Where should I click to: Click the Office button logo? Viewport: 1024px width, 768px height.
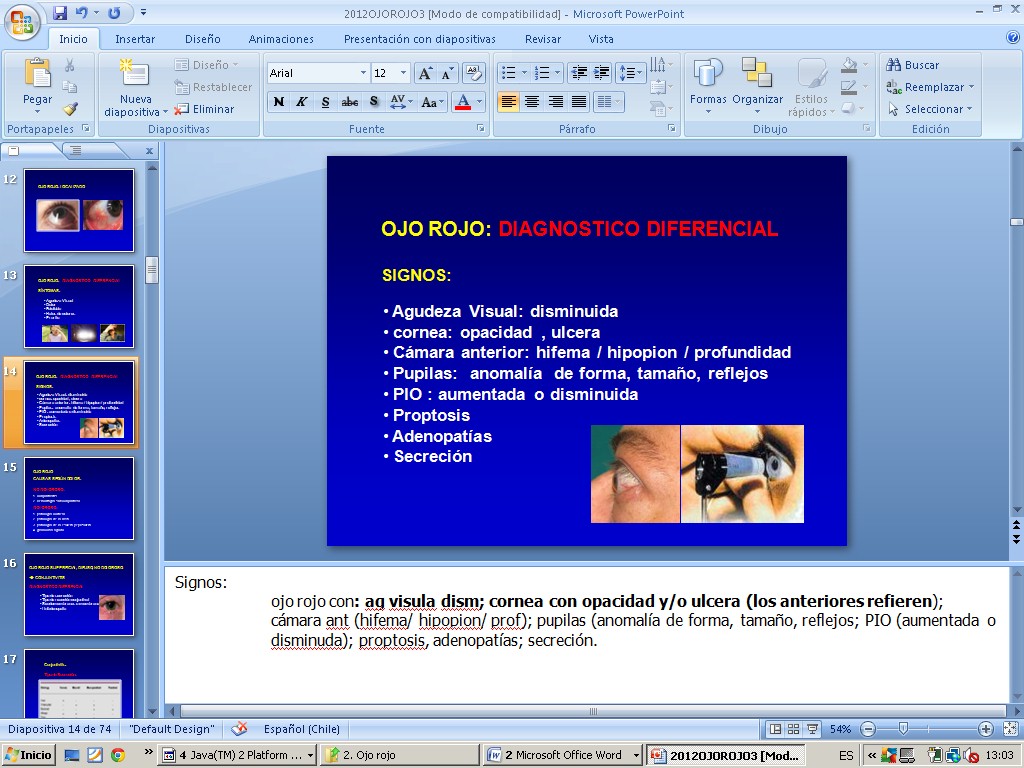(22, 20)
